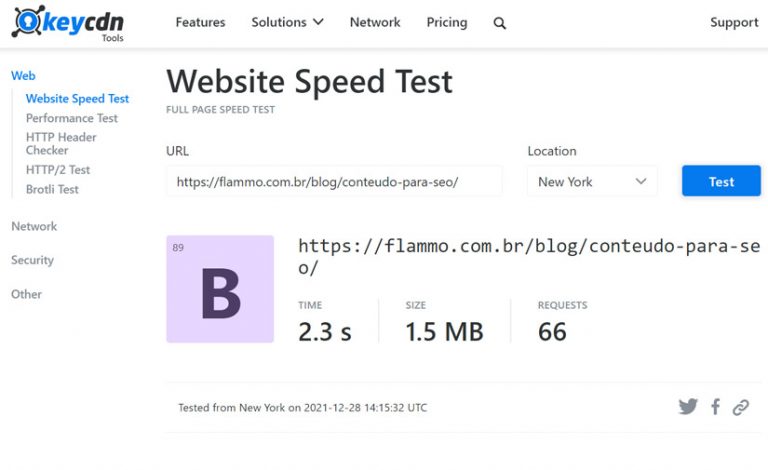Click the blue Test button
768x470 pixels.
pyautogui.click(x=721, y=181)
